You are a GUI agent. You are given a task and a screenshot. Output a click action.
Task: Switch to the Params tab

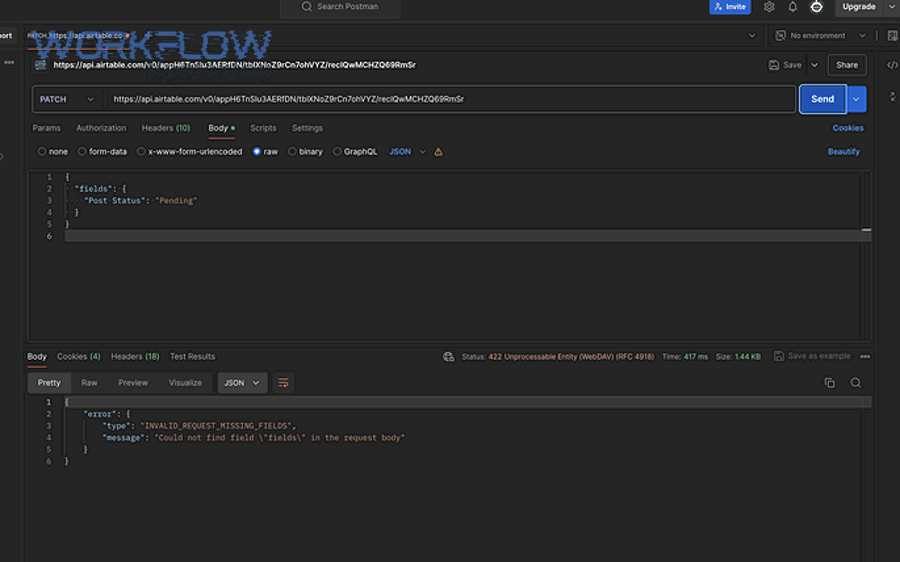46,128
